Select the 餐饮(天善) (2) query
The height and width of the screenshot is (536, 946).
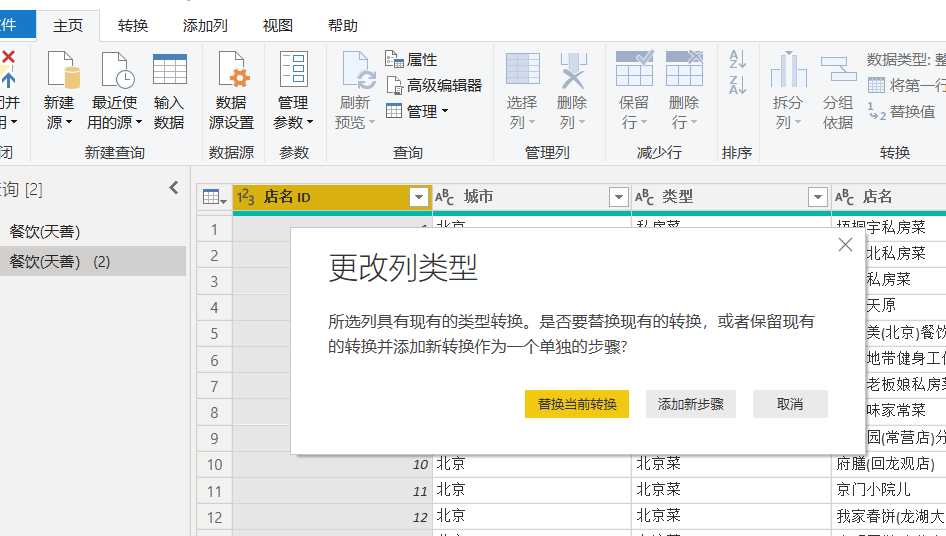tap(93, 261)
